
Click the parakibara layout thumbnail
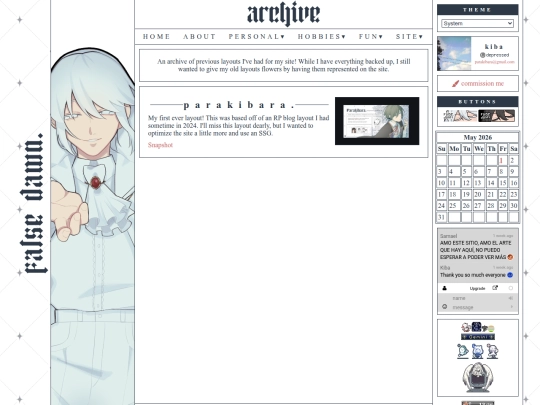click(x=377, y=121)
